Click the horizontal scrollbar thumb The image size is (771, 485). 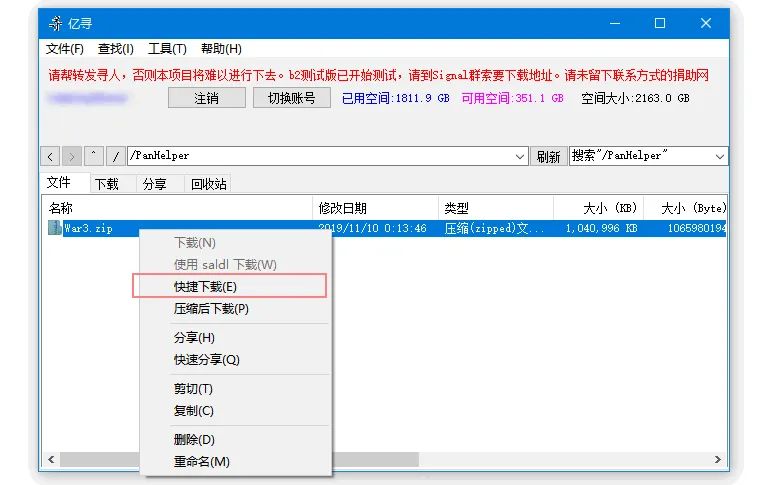(376, 459)
